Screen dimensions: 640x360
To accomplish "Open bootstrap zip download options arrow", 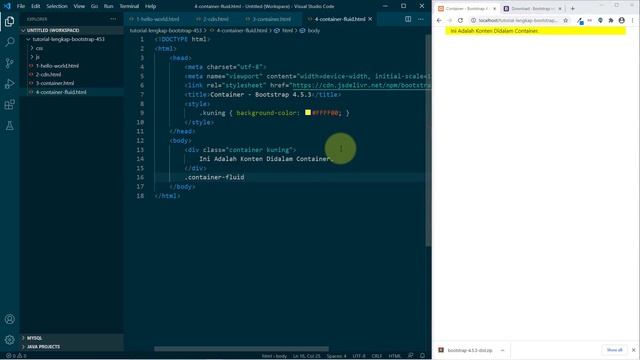I will (x=502, y=350).
